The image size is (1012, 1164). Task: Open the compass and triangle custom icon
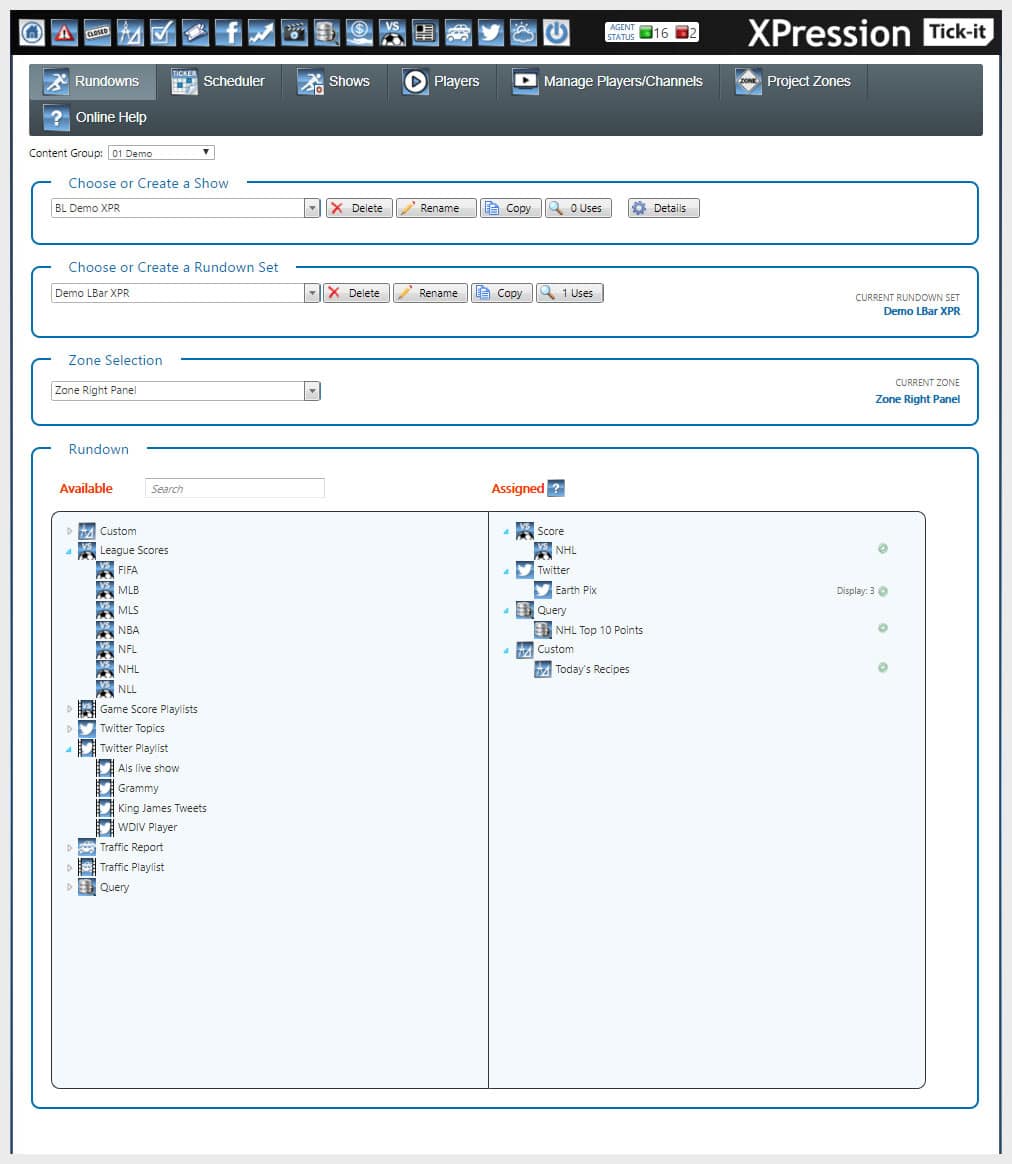point(130,33)
